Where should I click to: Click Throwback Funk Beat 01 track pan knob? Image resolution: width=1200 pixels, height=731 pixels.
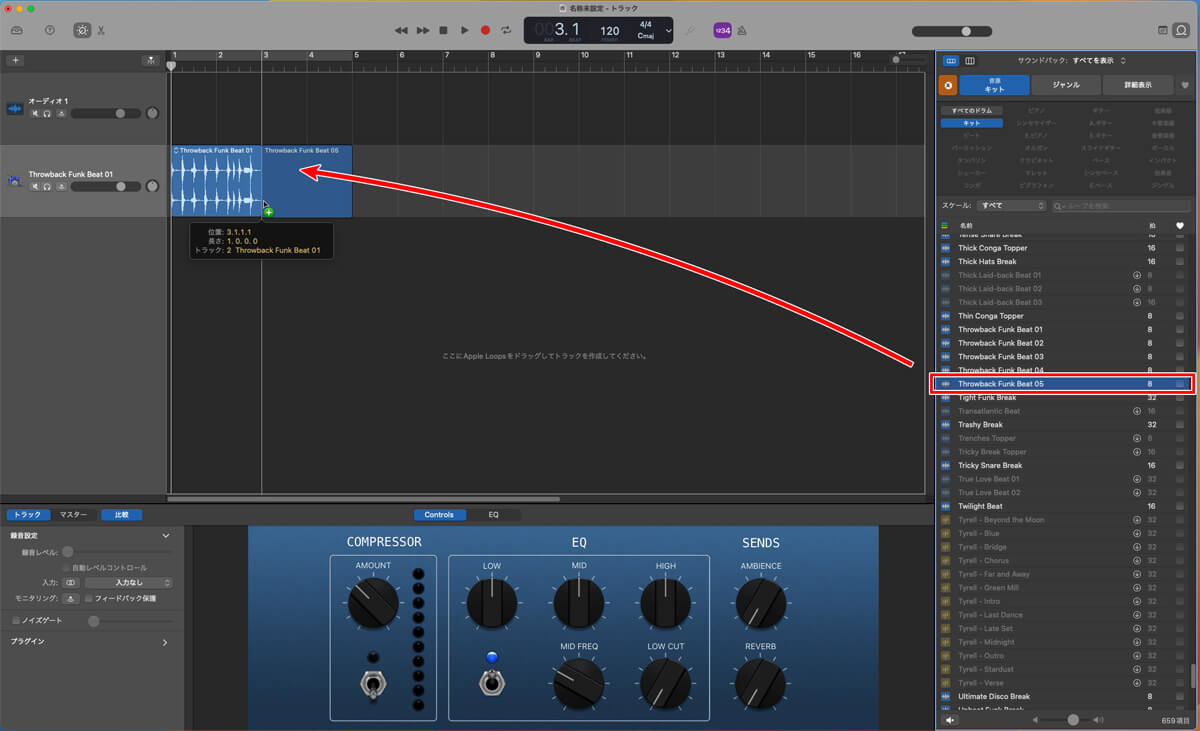(152, 186)
